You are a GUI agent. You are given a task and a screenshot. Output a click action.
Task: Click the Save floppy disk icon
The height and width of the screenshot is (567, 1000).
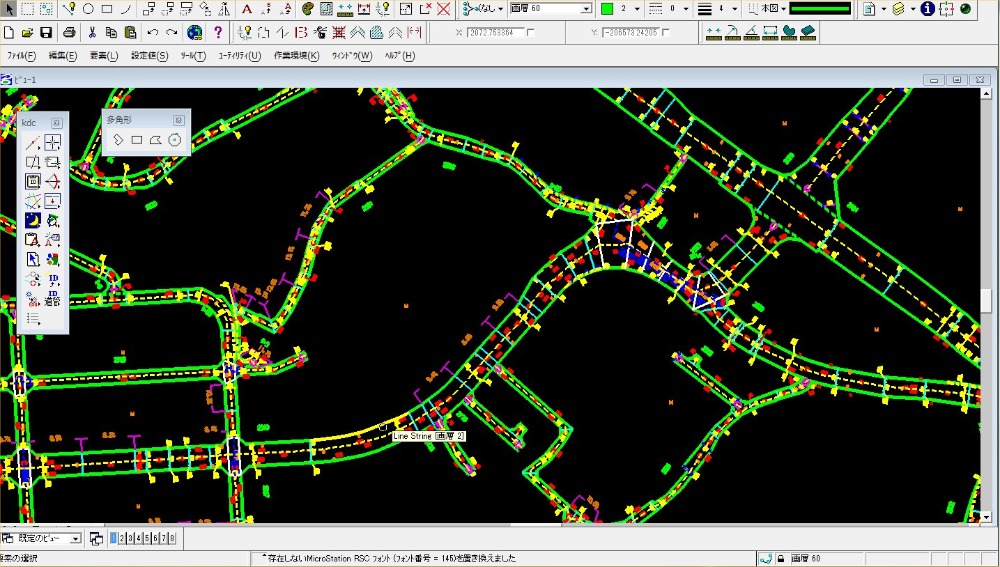point(45,32)
